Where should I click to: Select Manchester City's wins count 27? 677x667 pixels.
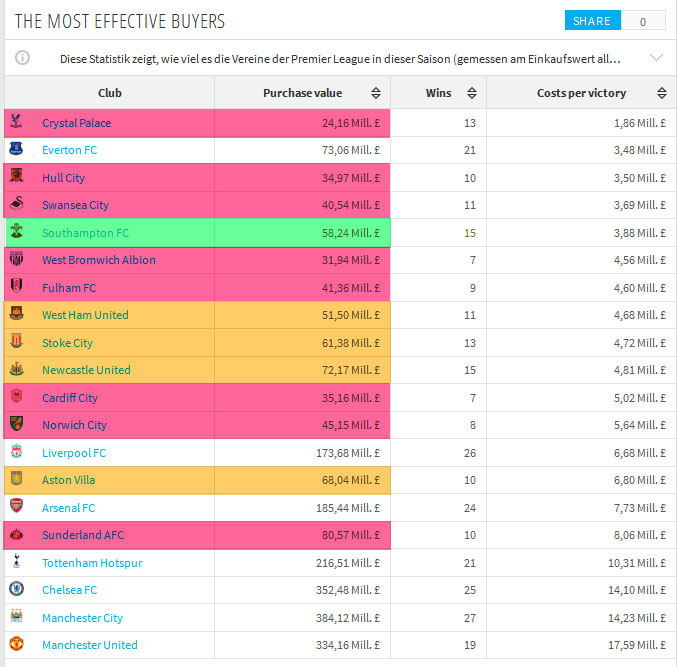[x=470, y=618]
